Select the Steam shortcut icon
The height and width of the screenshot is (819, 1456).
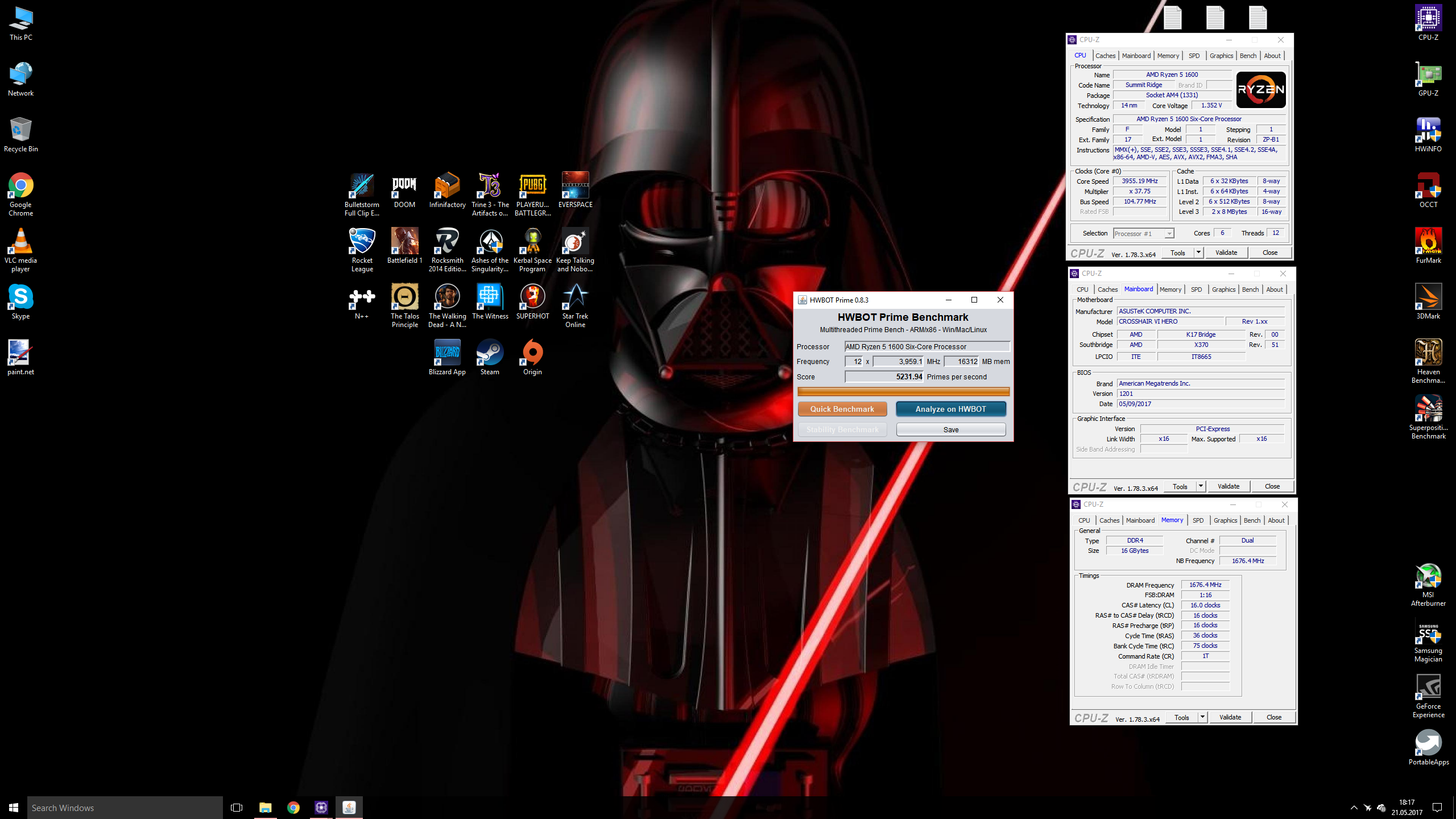490,357
